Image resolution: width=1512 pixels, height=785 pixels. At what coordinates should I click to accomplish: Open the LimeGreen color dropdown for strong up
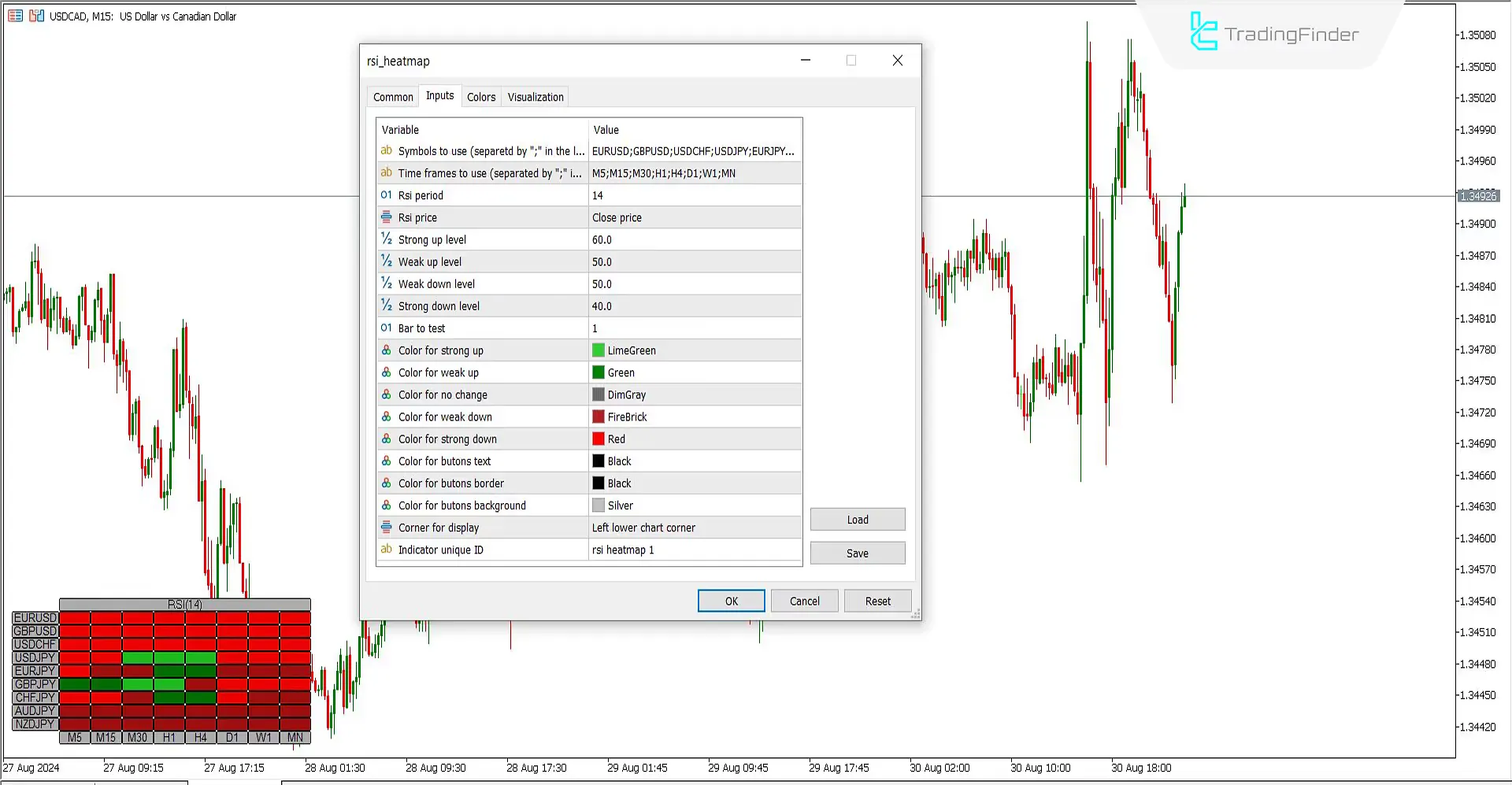(695, 350)
